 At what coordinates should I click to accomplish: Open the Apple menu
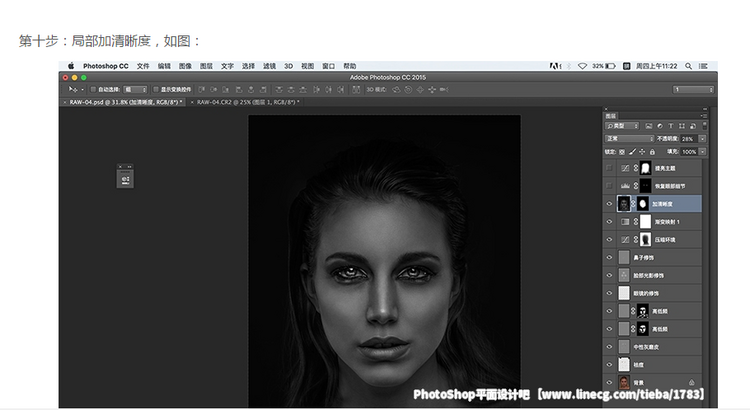tap(71, 66)
